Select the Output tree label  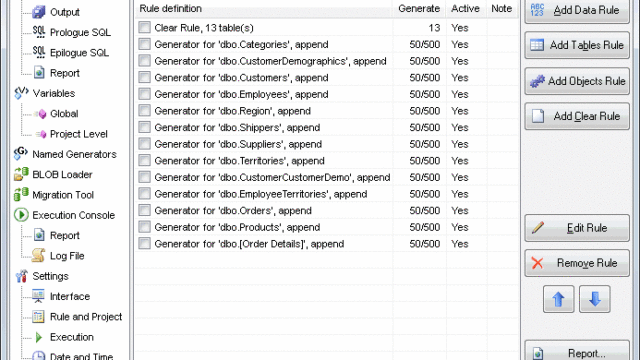click(x=64, y=12)
